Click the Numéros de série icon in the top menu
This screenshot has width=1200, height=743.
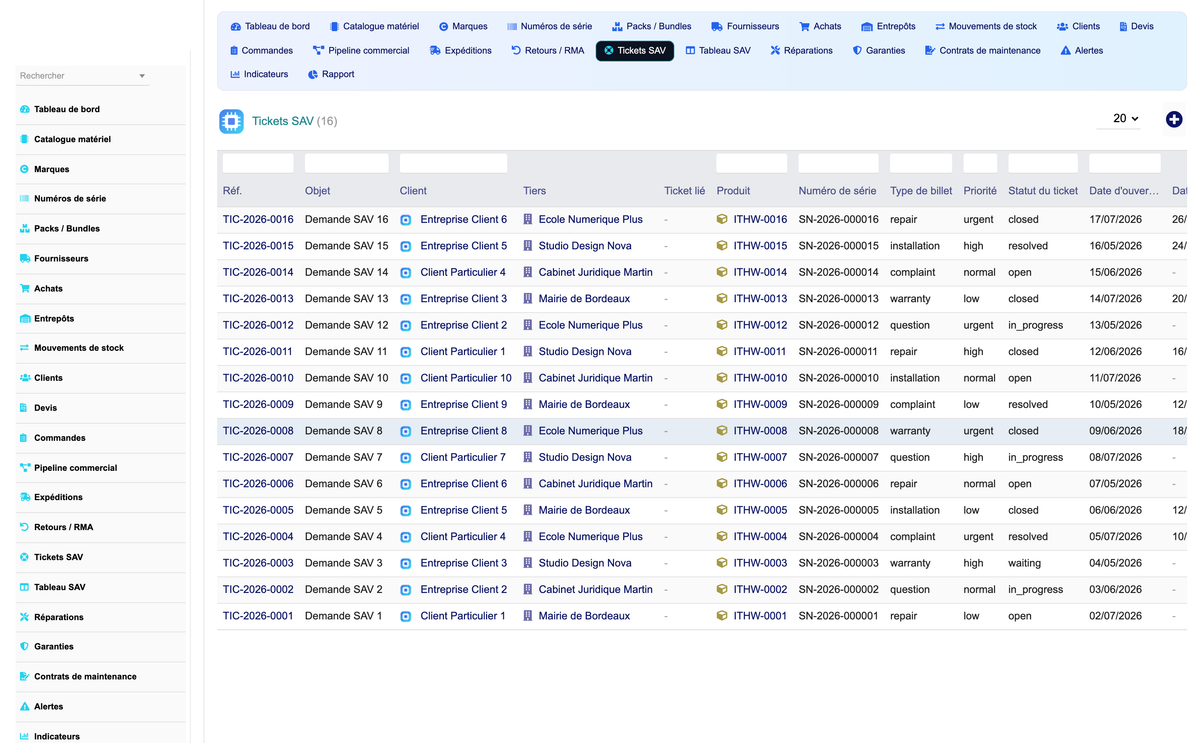click(x=512, y=26)
